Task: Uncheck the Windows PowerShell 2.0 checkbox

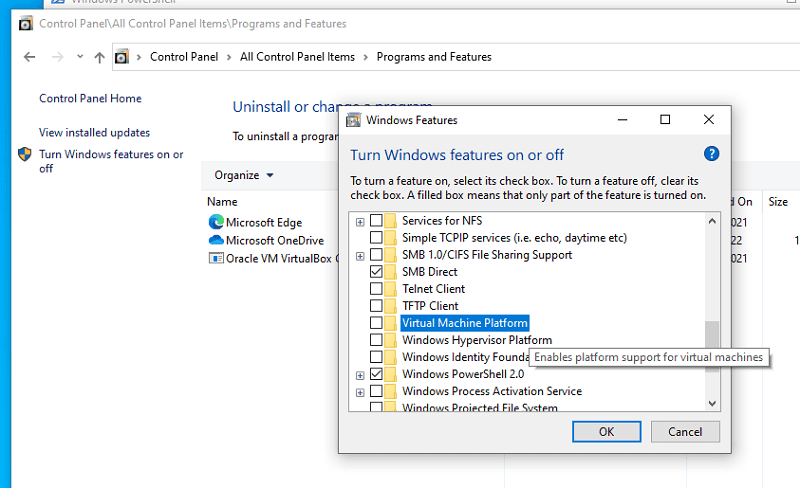Action: [x=376, y=374]
